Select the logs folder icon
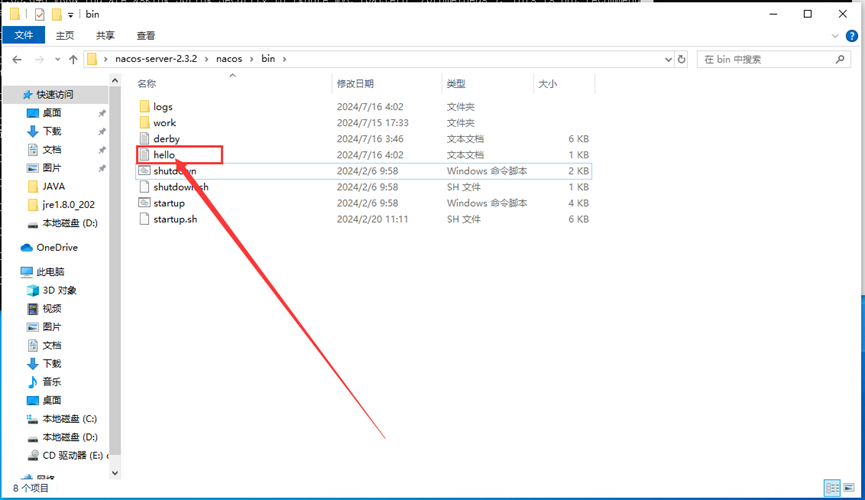 [x=144, y=107]
